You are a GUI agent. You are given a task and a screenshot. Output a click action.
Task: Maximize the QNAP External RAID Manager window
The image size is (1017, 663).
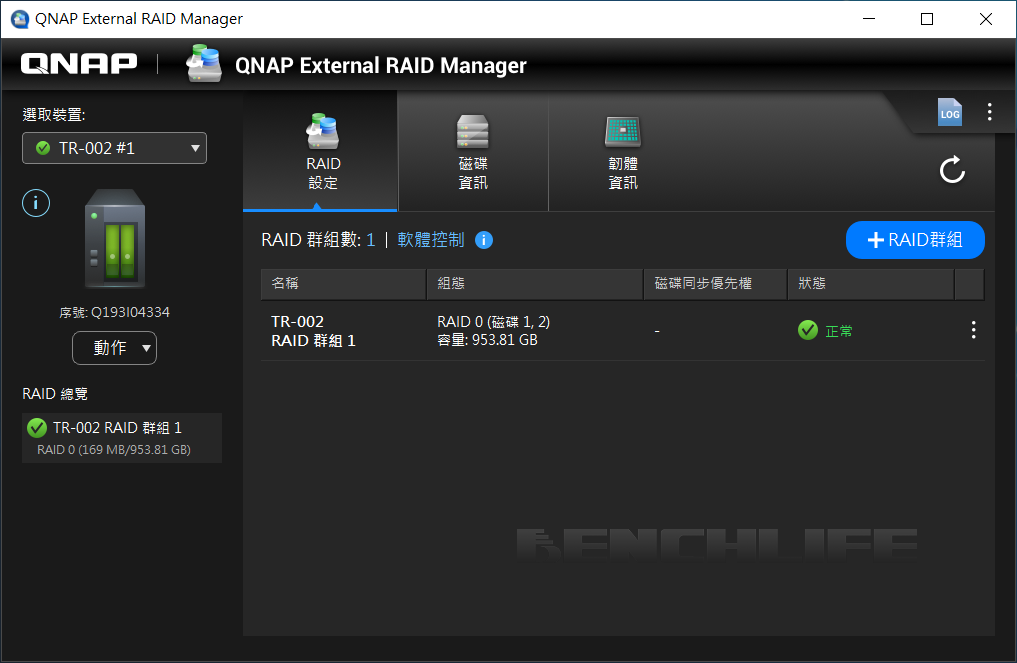tap(927, 19)
